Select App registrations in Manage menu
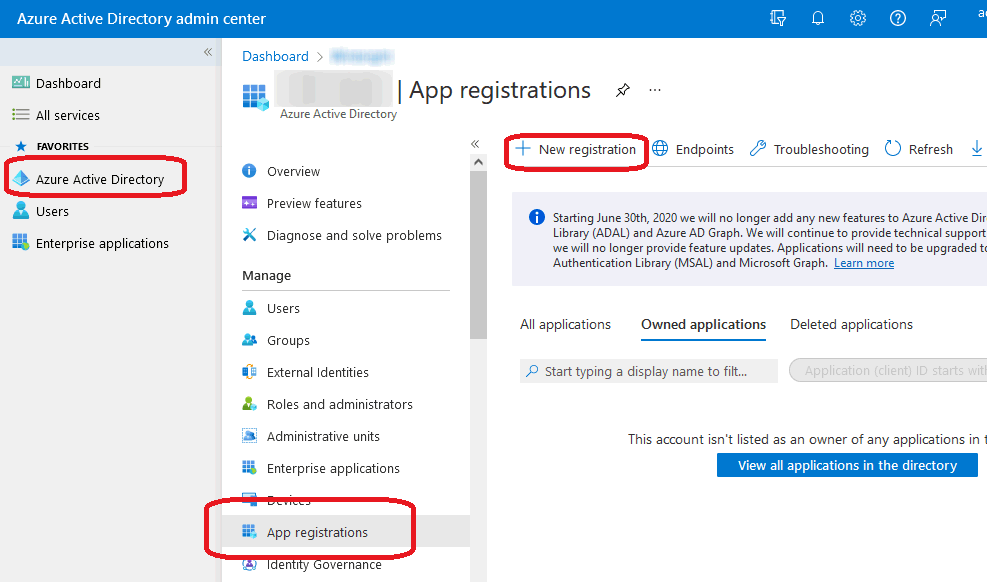The width and height of the screenshot is (988, 582). [317, 532]
